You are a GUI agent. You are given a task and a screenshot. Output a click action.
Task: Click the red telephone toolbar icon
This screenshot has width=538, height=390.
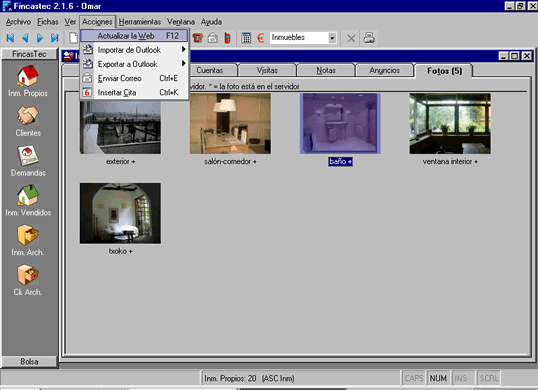click(198, 38)
